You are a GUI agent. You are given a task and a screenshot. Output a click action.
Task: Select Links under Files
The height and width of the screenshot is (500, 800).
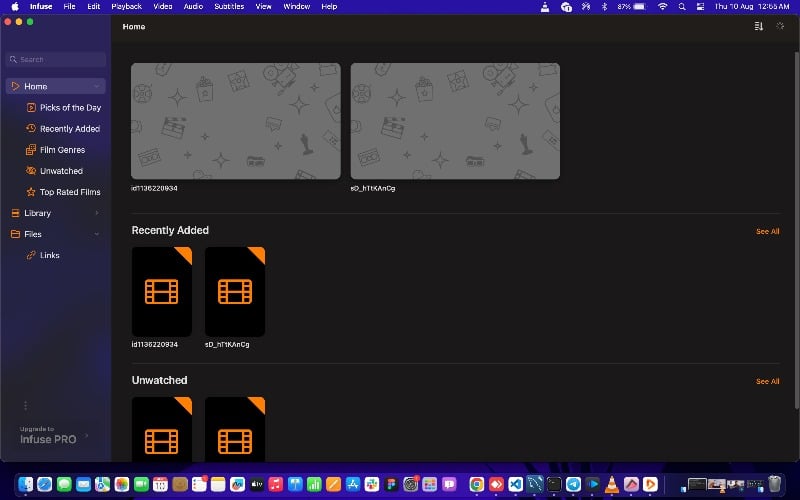point(49,255)
